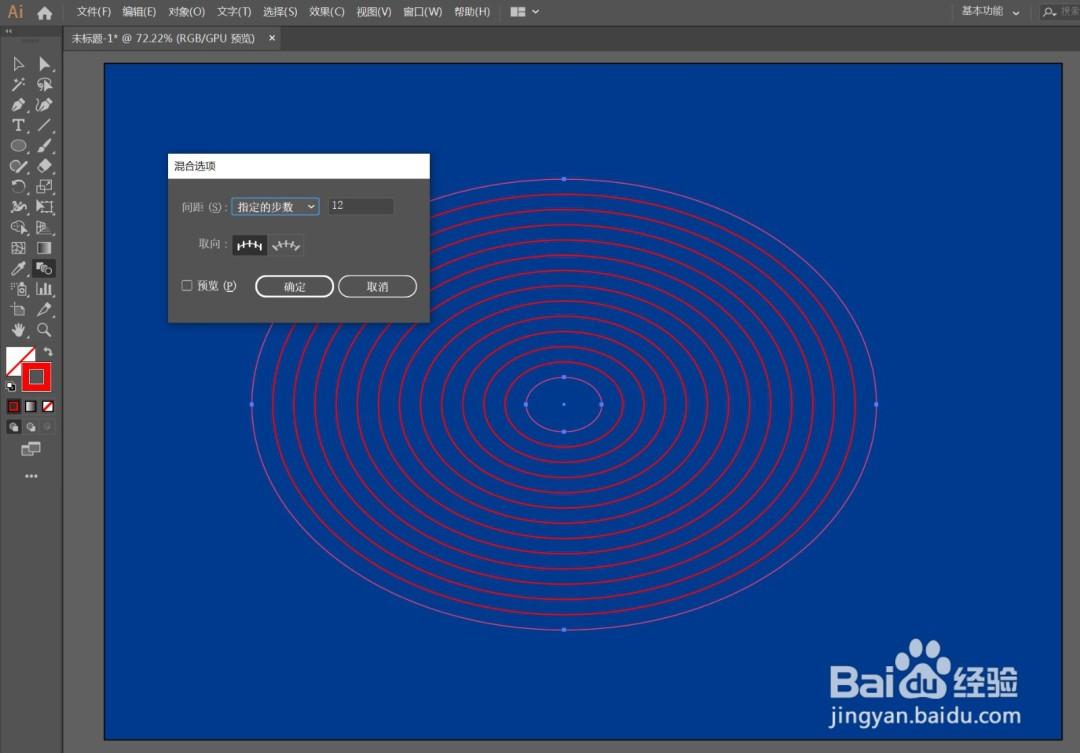Open the 对象(O) menu

(187, 12)
